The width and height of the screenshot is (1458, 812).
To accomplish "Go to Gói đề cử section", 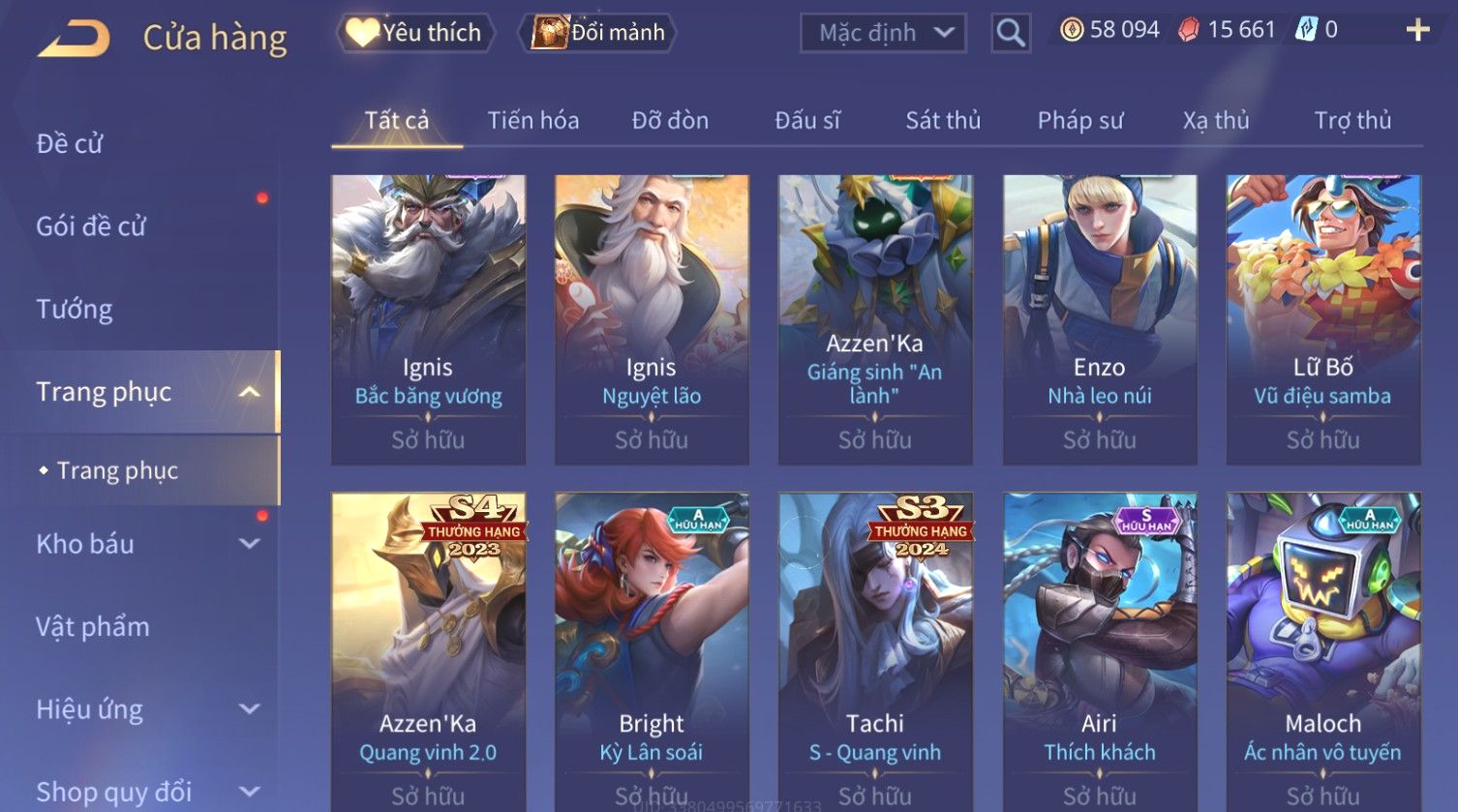I will click(91, 226).
